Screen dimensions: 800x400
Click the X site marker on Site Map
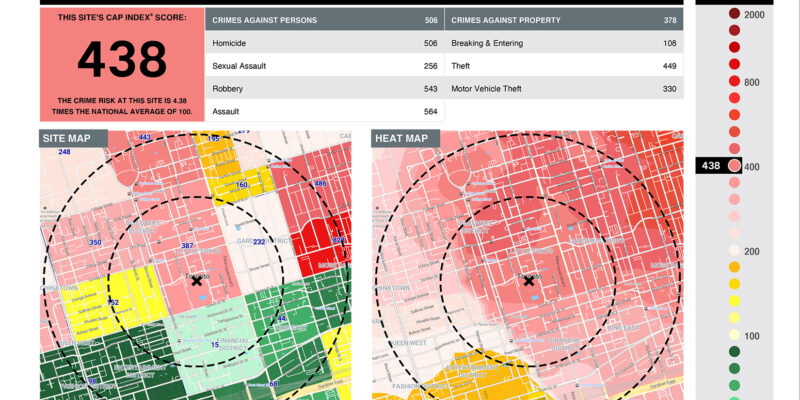196,282
